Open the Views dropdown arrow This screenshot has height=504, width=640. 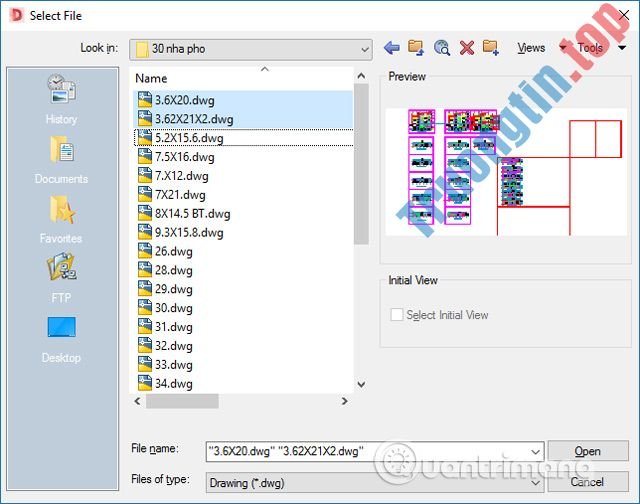pos(563,48)
